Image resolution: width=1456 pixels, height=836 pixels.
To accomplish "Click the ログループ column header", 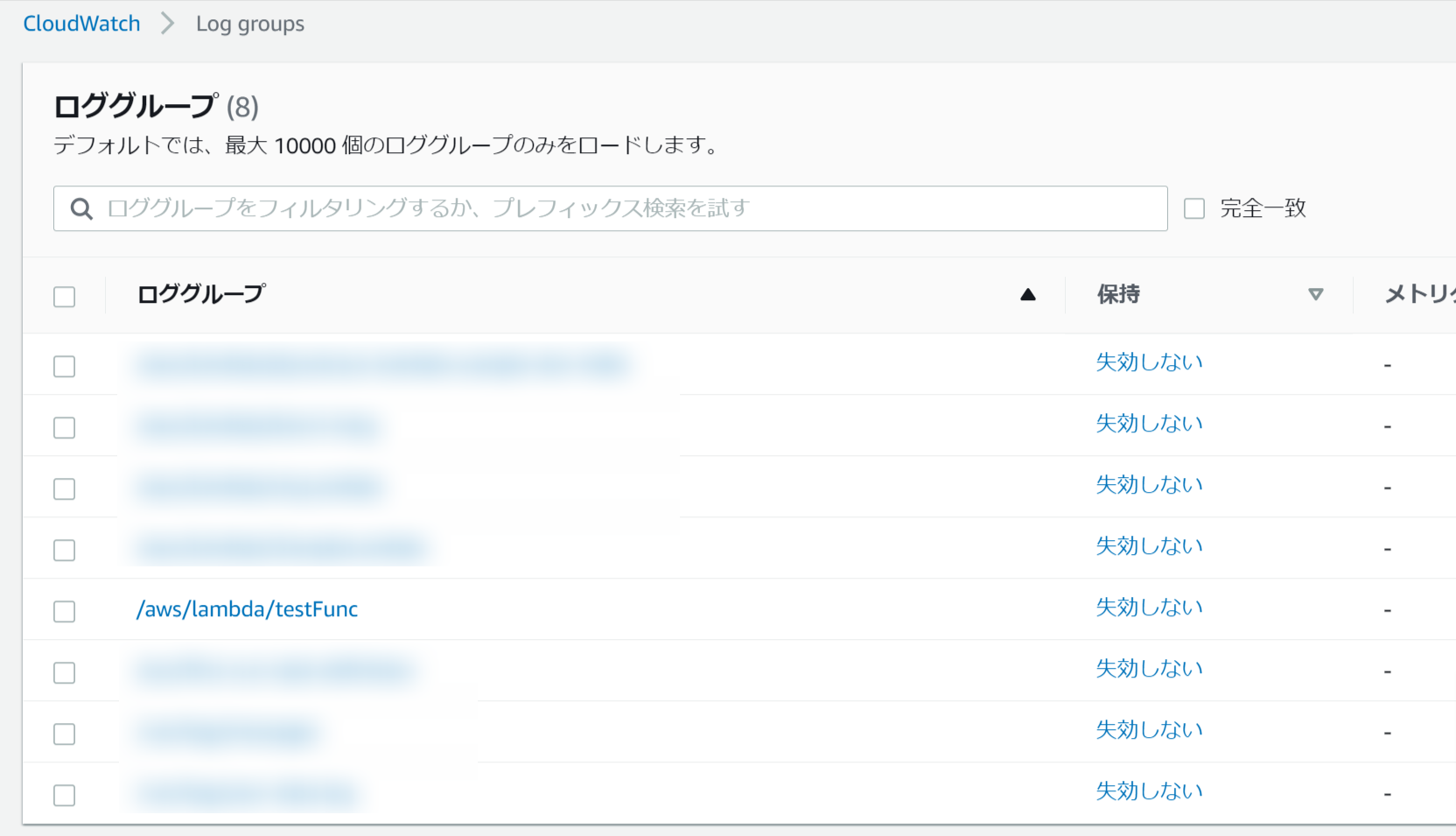I will tap(201, 294).
